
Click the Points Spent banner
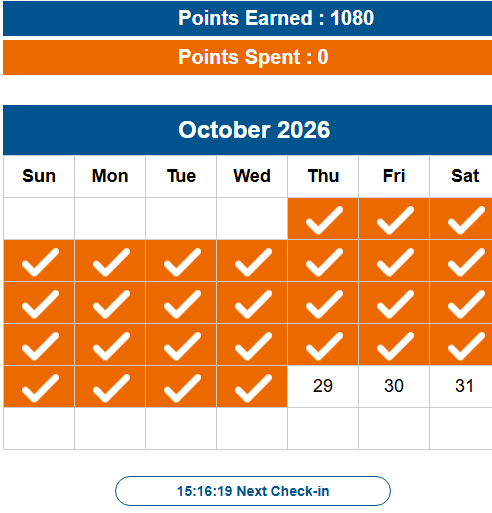247,57
